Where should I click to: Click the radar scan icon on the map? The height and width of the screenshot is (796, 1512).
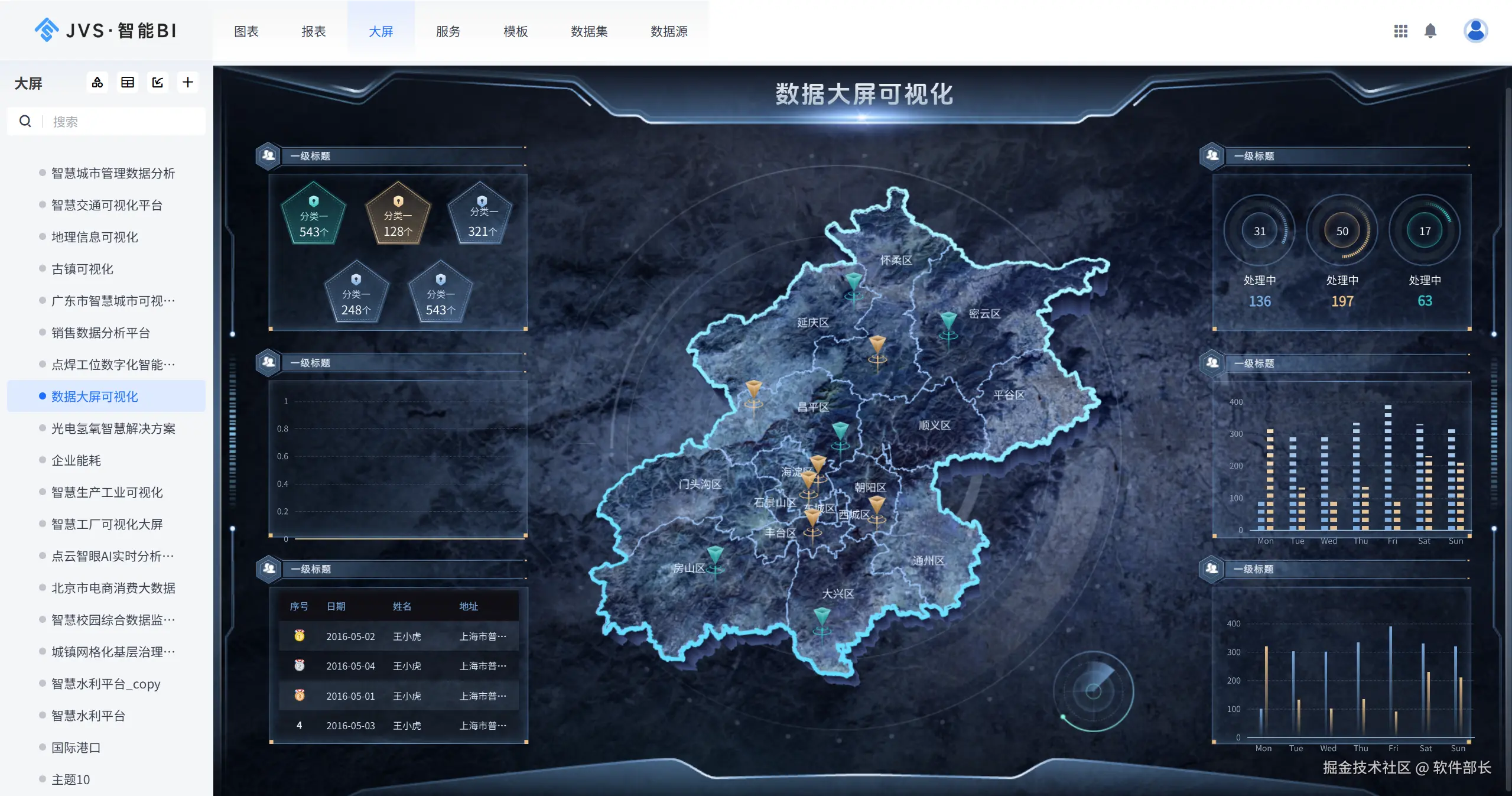(x=1093, y=691)
